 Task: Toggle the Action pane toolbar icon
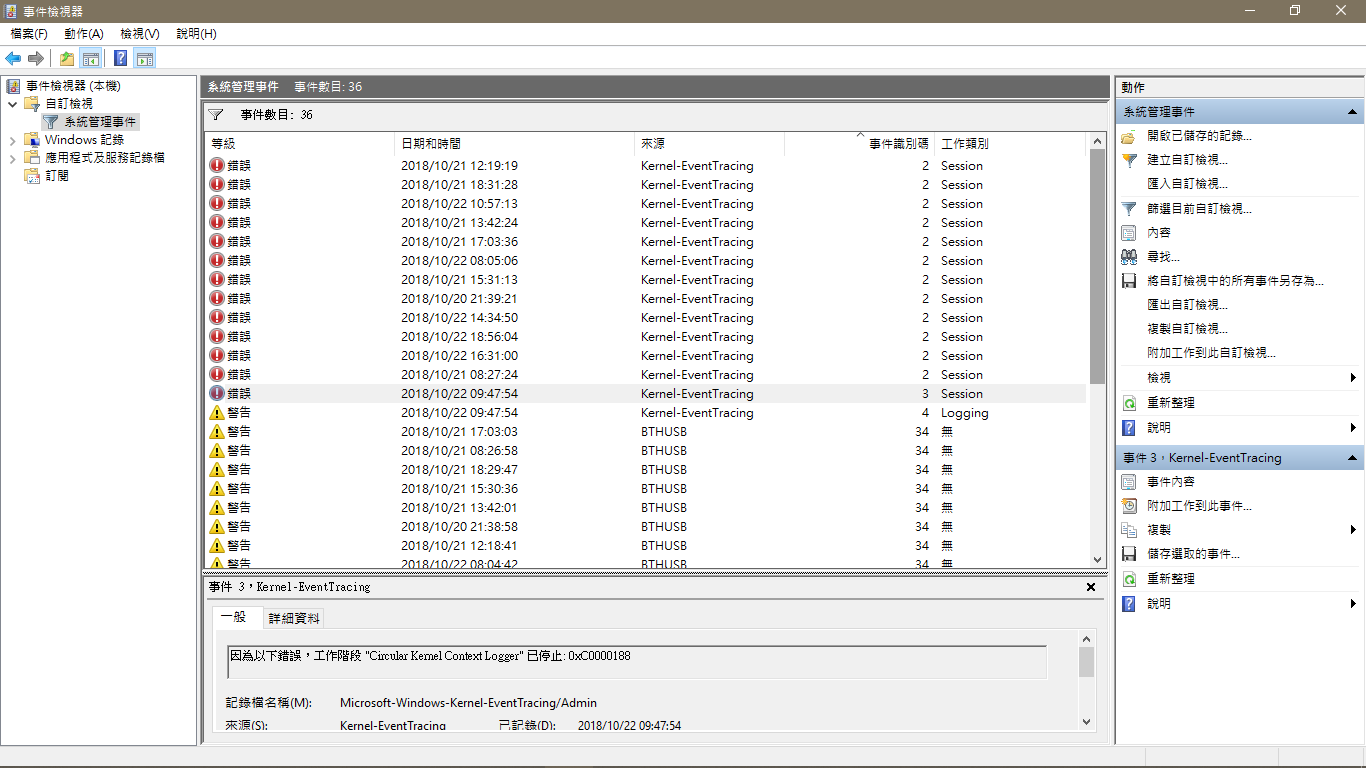click(145, 58)
